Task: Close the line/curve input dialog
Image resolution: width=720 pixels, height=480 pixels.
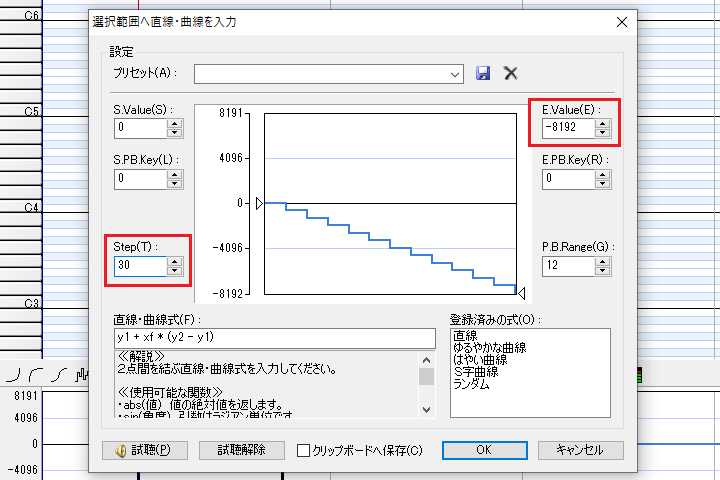Action: pos(622,21)
